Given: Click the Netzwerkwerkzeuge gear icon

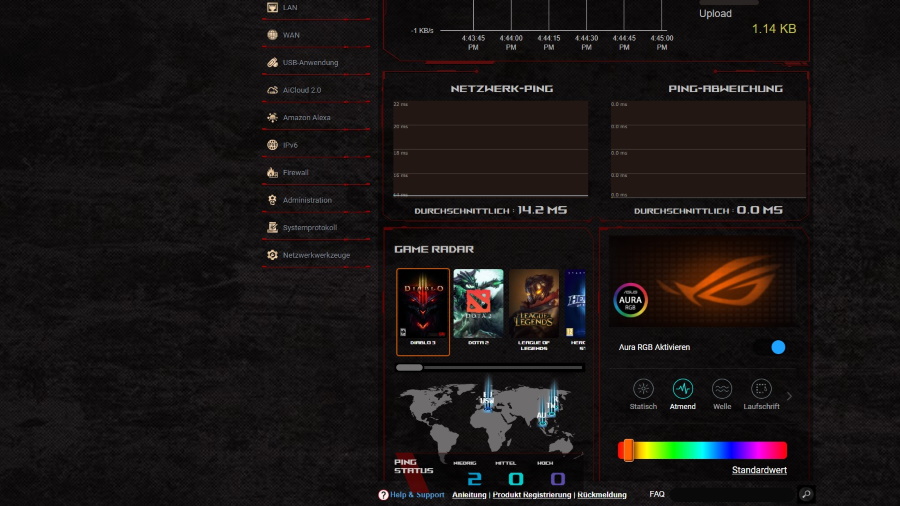Looking at the screenshot, I should pyautogui.click(x=273, y=255).
